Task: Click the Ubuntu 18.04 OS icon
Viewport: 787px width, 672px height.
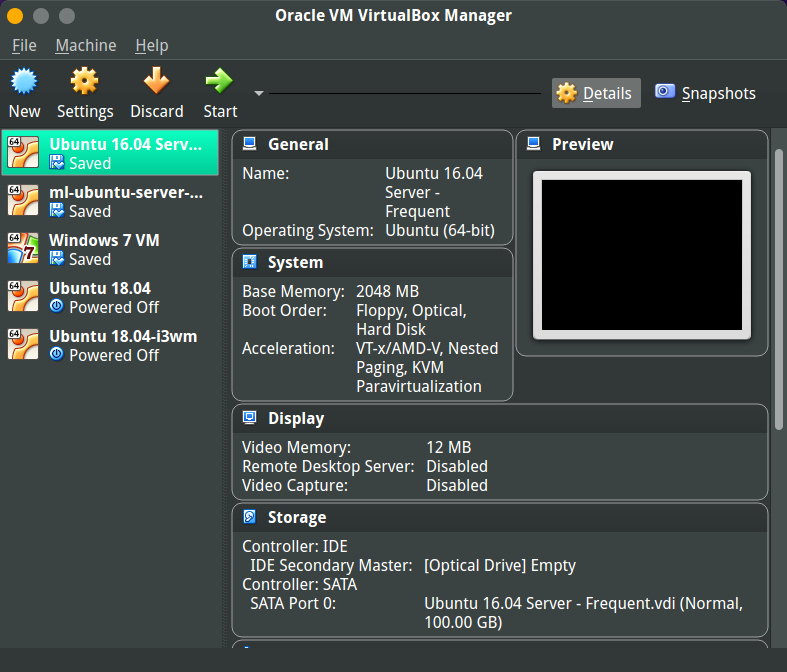Action: pyautogui.click(x=23, y=296)
